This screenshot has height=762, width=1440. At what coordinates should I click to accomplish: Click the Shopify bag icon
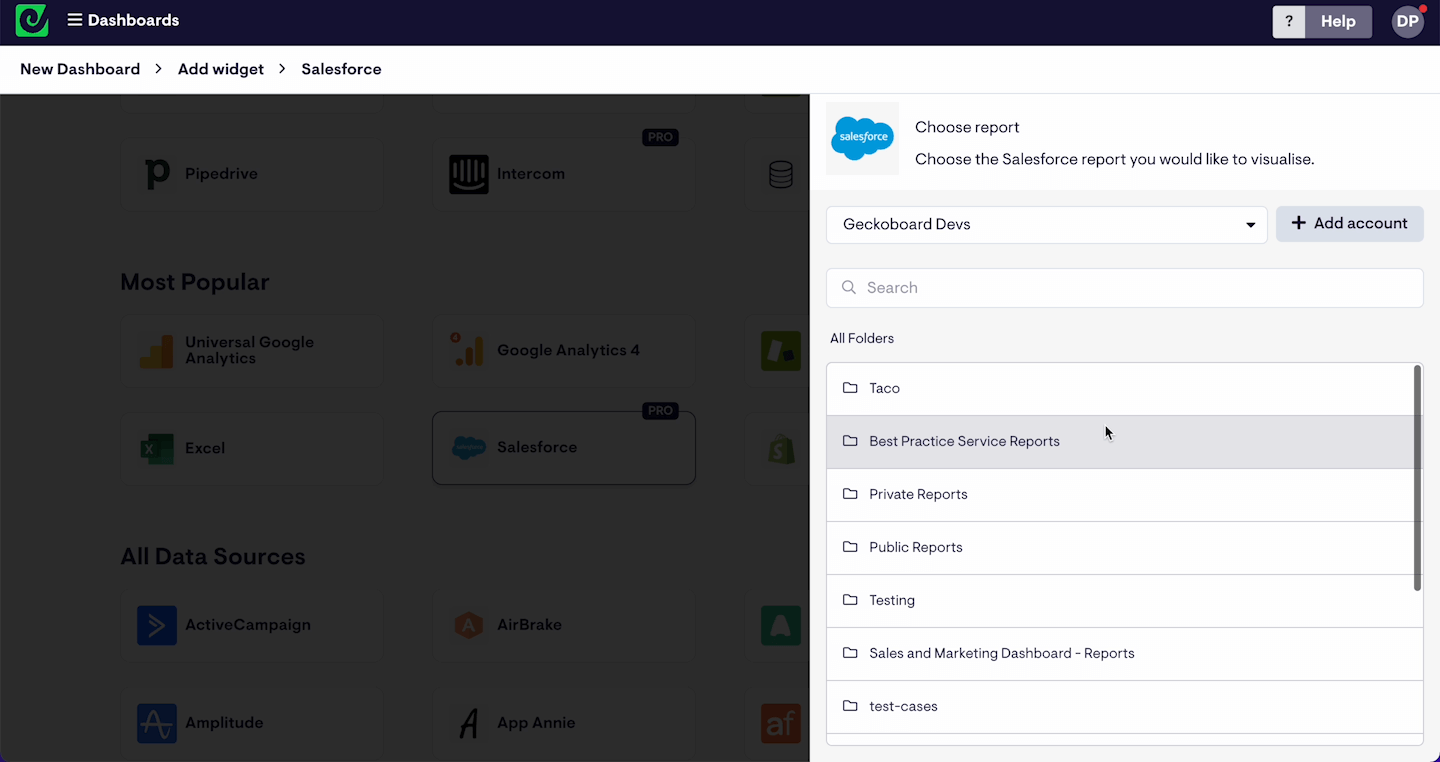coord(781,449)
